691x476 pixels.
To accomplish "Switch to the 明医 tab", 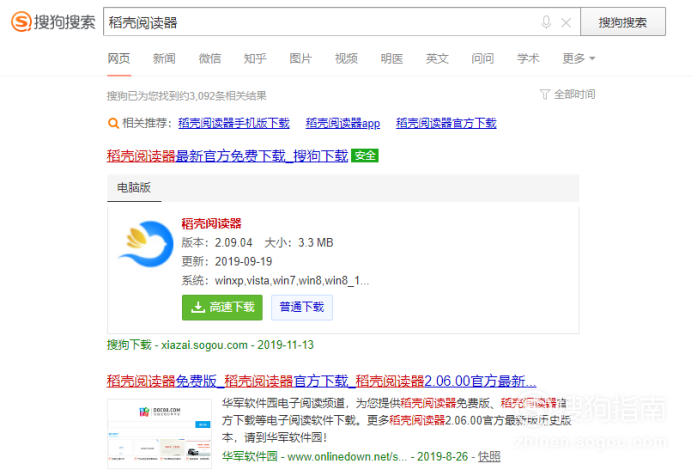I will point(392,58).
